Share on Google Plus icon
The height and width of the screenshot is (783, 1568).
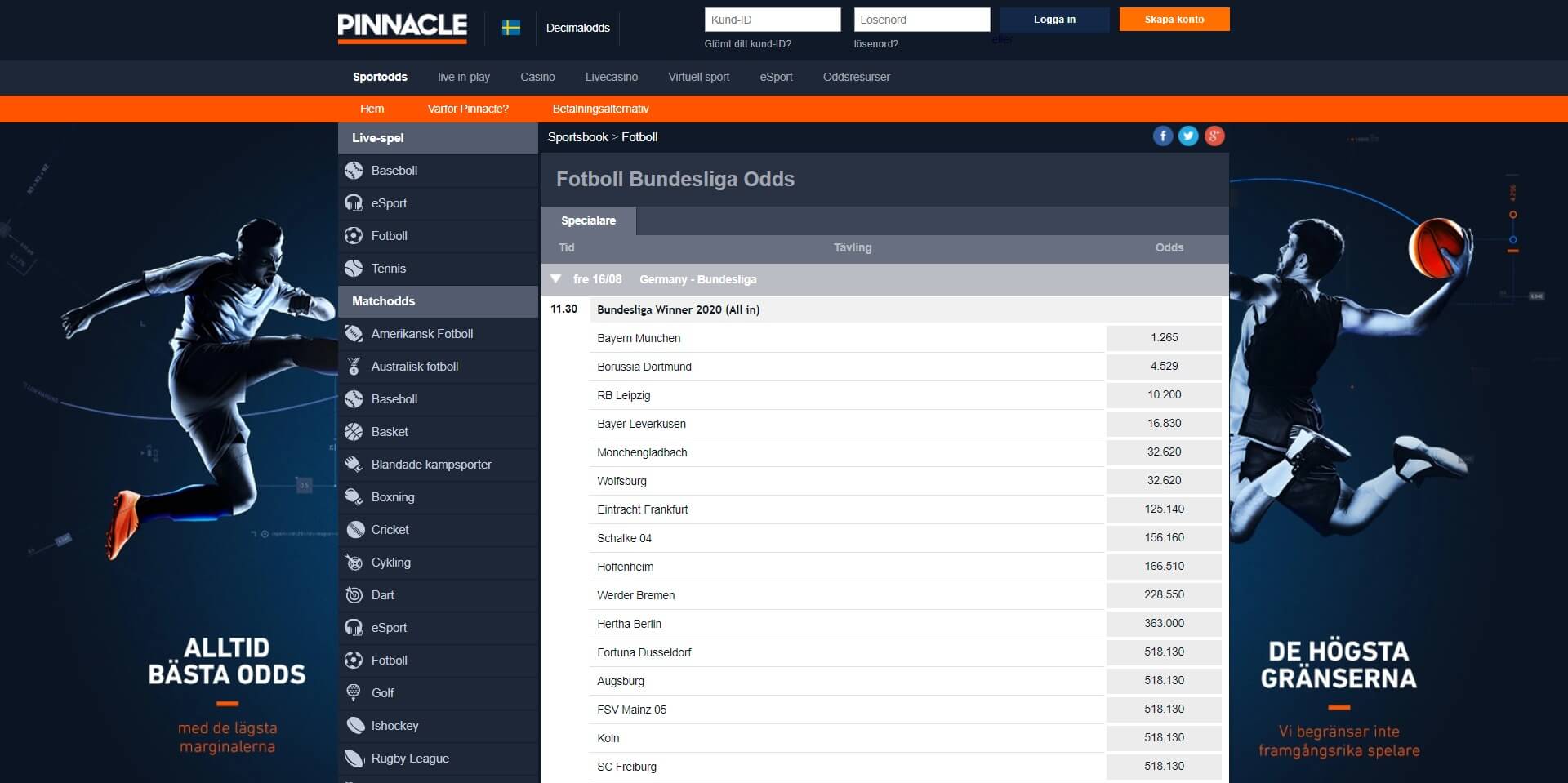click(1214, 136)
